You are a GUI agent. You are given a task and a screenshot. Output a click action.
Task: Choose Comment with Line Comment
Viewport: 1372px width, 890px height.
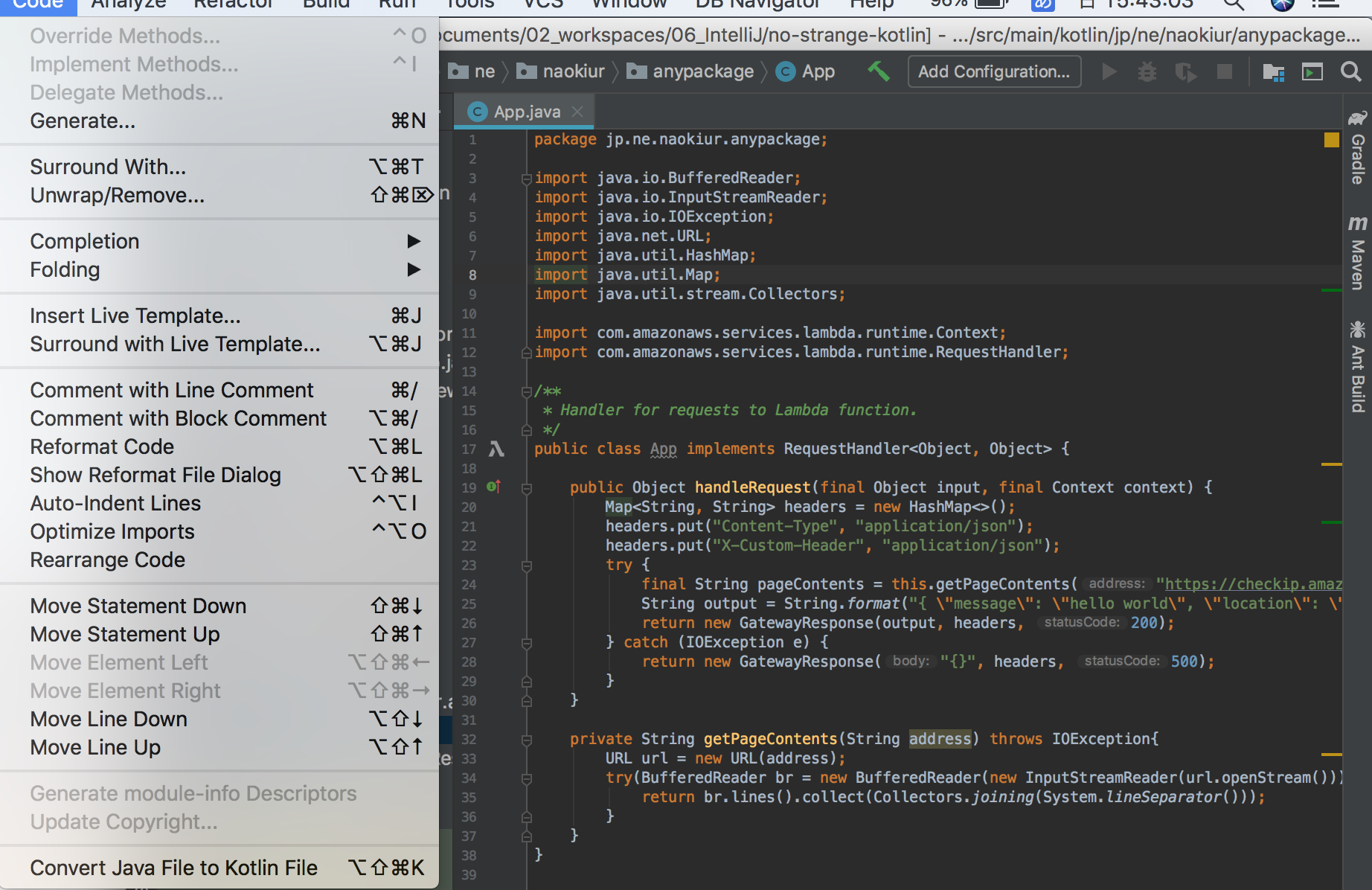click(219, 390)
